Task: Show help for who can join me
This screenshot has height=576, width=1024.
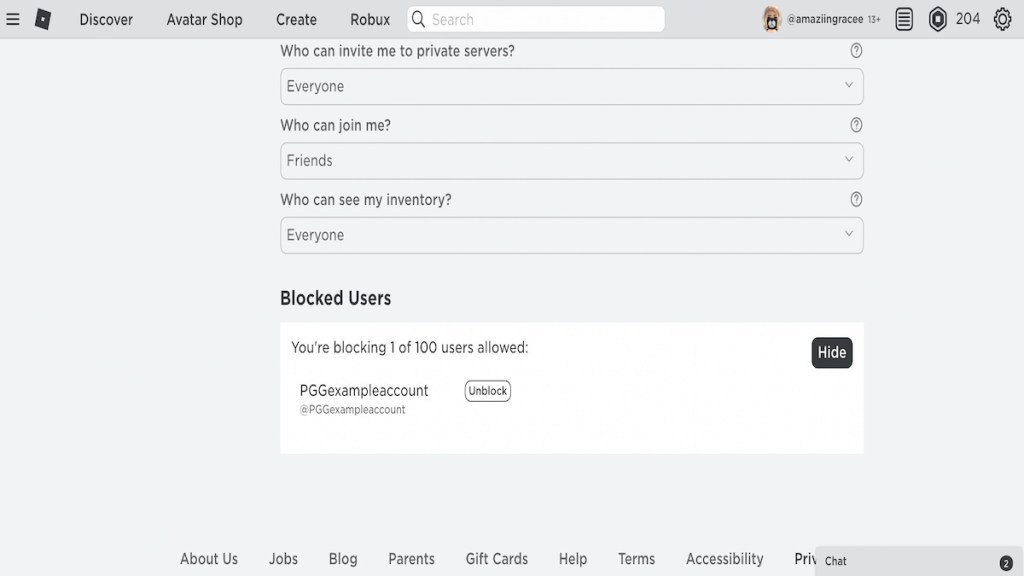Action: coord(856,125)
